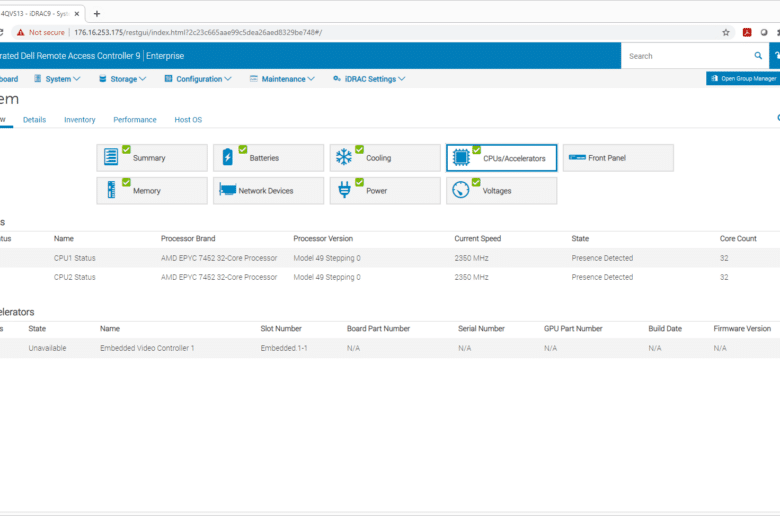
Task: Click CPU2 Presence Detected state cell
Action: [602, 277]
